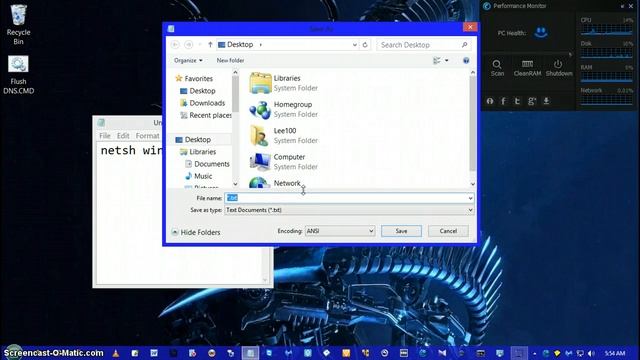Click the download arrow icon in Performance Monitor
640x360 pixels.
[546, 101]
